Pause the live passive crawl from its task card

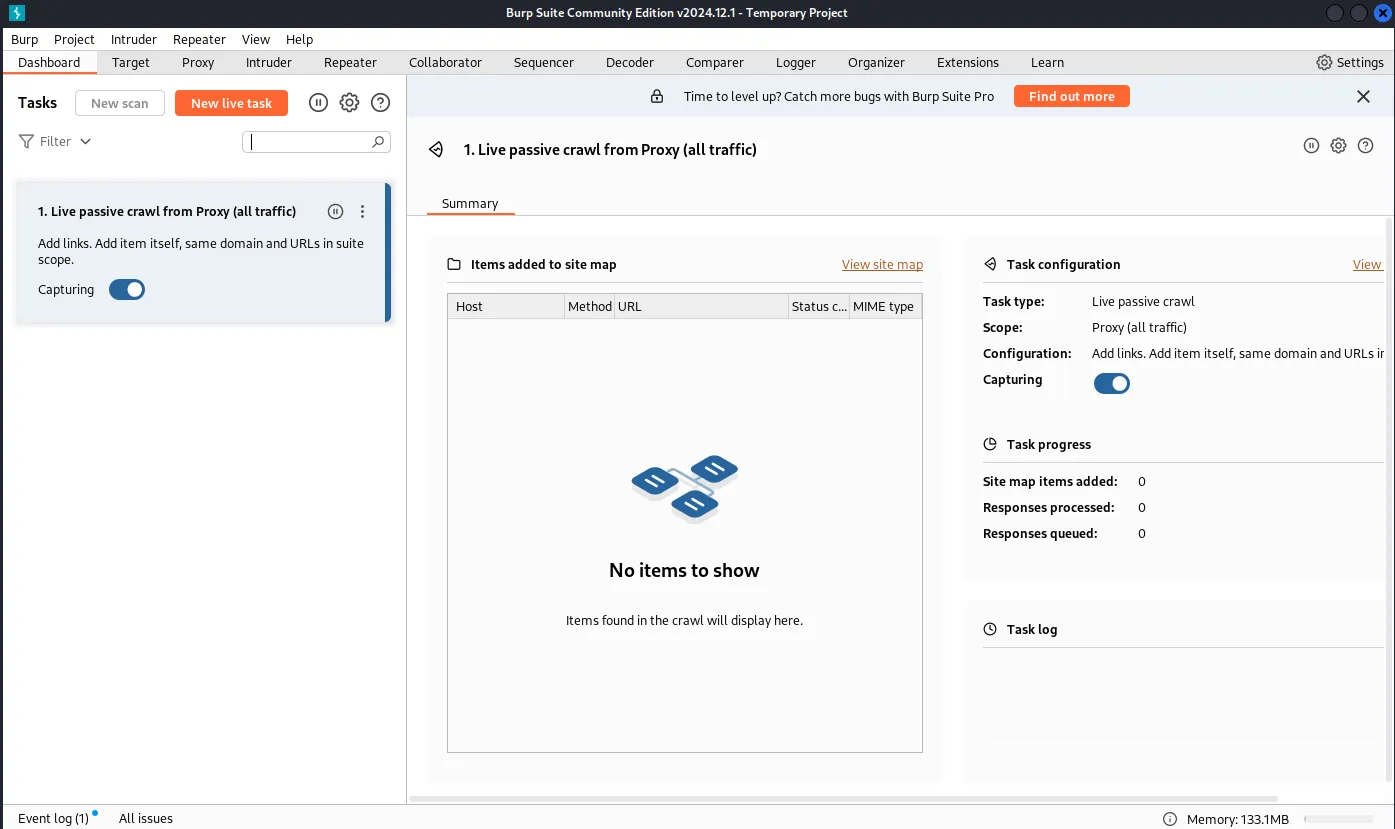point(336,211)
